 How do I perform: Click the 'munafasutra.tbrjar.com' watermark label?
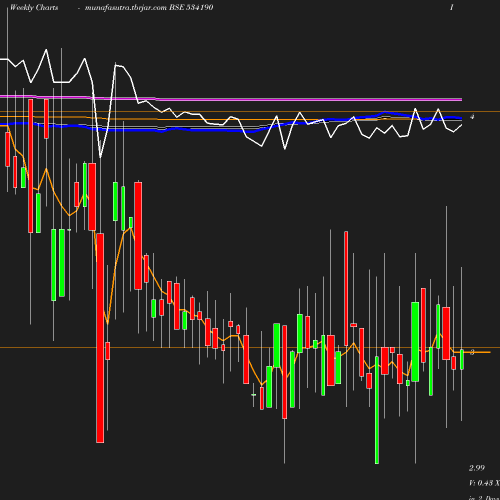[x=126, y=8]
